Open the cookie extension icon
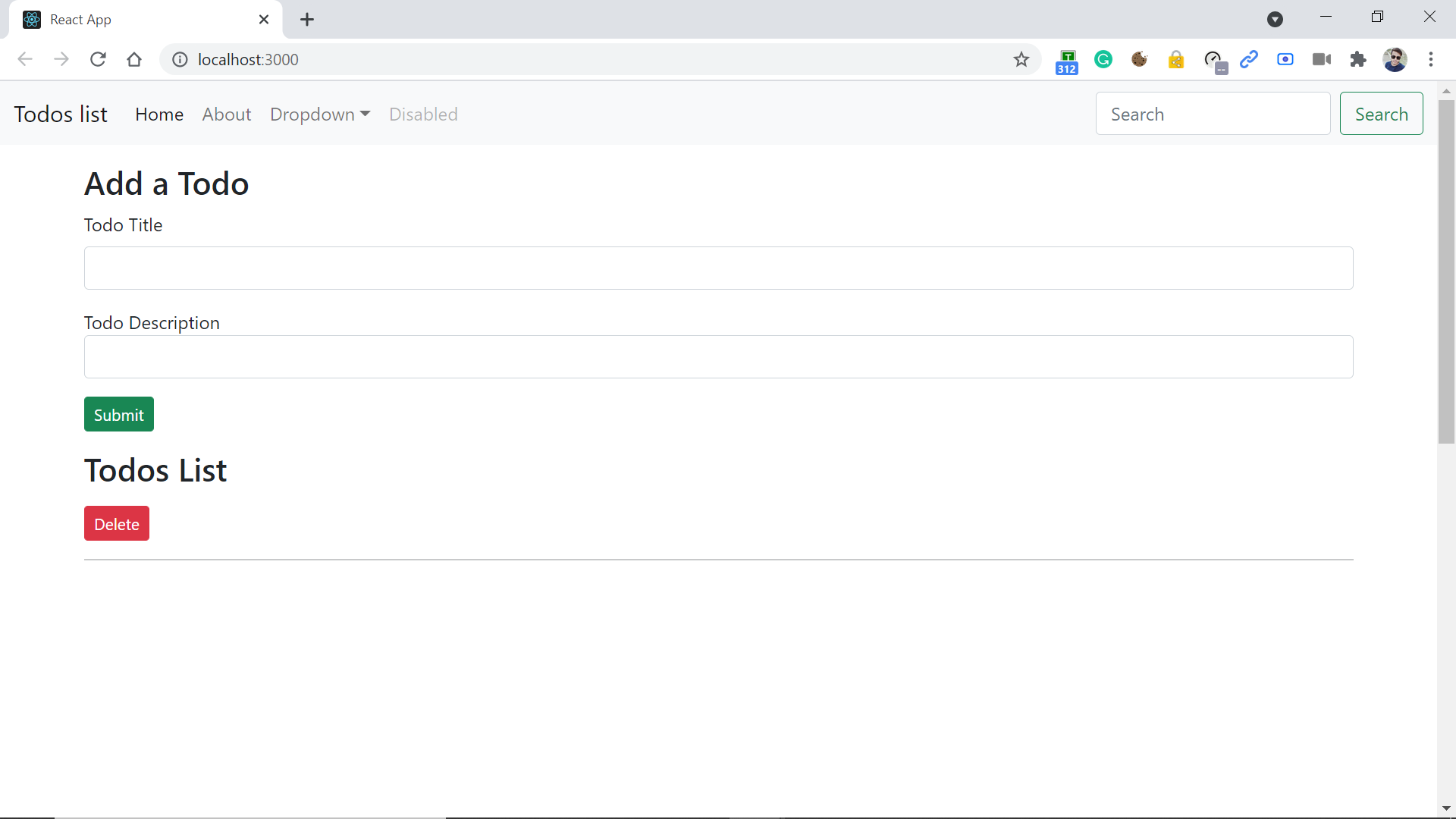Screen dimensions: 1456x819 (x=1139, y=59)
